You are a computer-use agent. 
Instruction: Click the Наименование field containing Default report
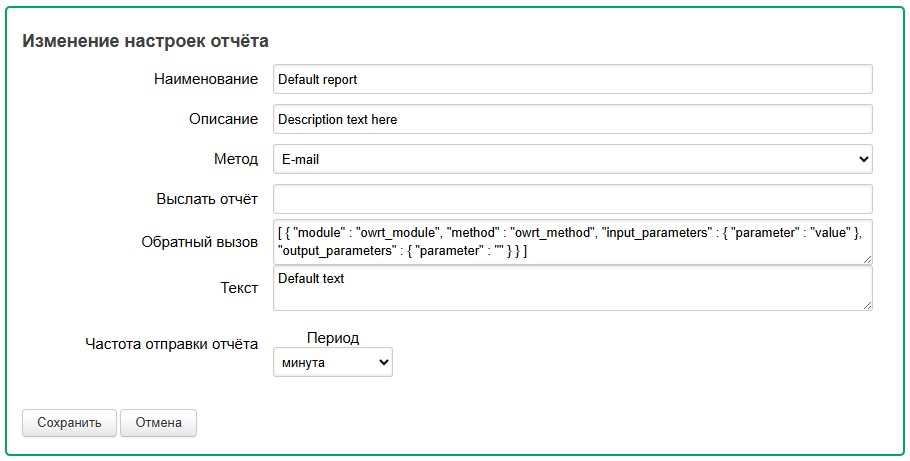pos(572,79)
